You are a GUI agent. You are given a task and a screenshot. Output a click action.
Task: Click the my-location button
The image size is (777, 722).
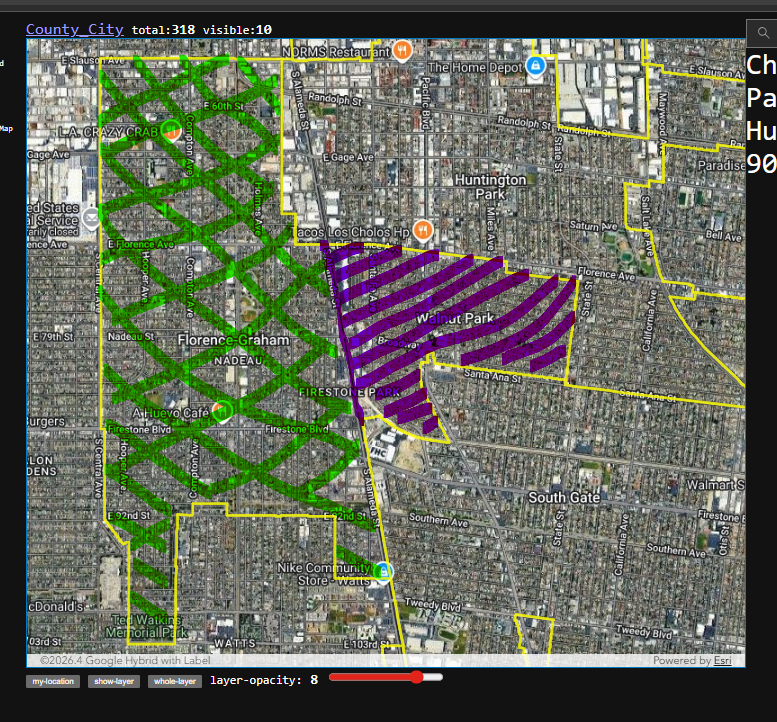click(52, 681)
